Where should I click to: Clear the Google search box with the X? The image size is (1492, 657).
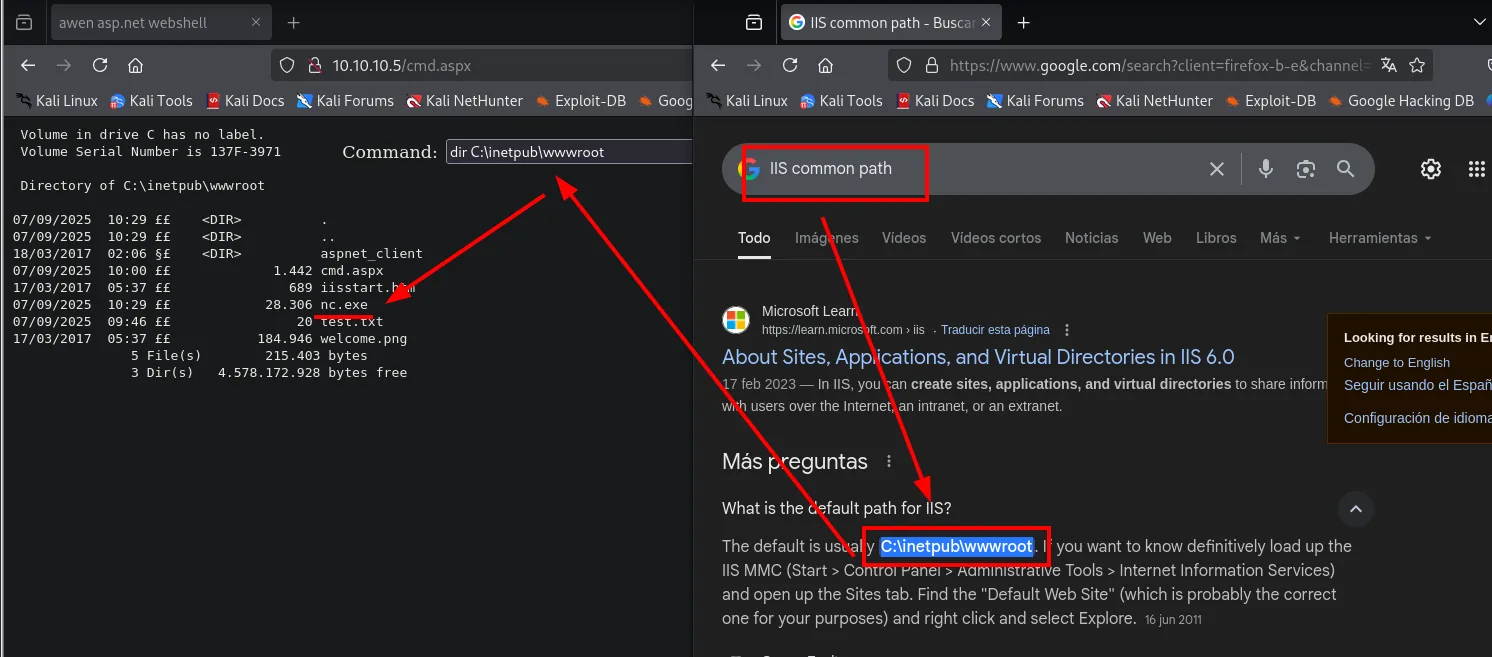click(1217, 169)
